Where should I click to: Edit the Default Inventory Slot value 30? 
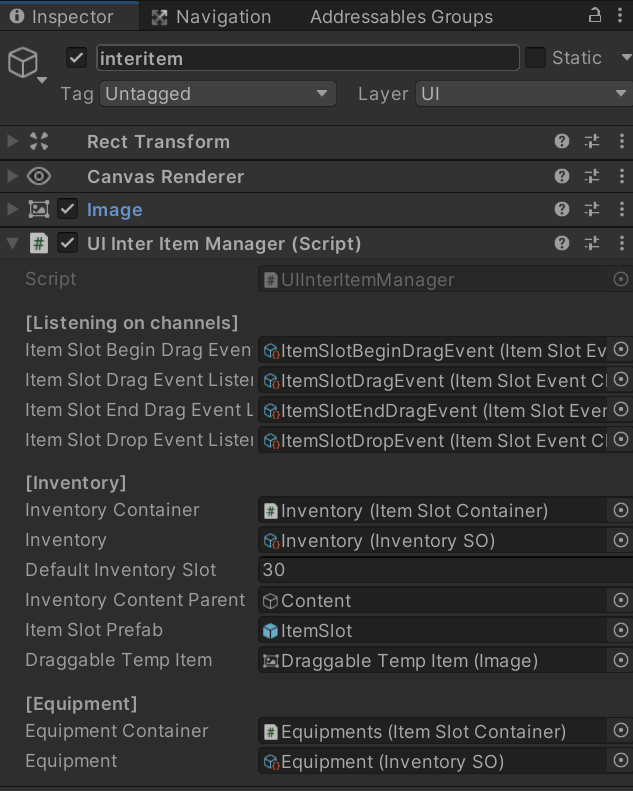(x=445, y=570)
